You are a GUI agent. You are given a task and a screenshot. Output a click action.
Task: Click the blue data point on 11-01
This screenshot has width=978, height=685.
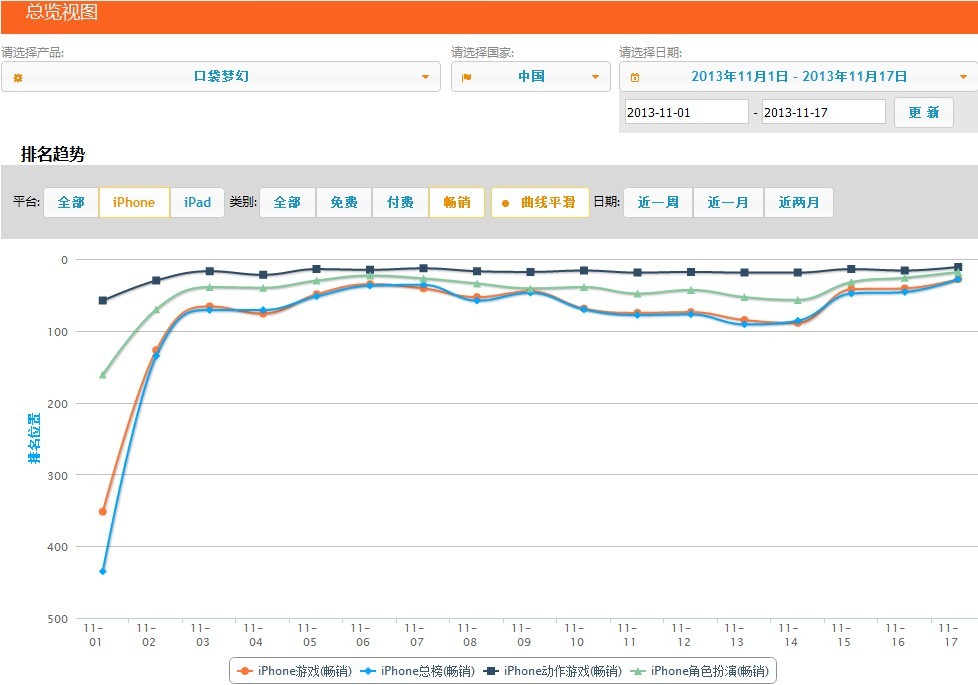click(x=103, y=571)
